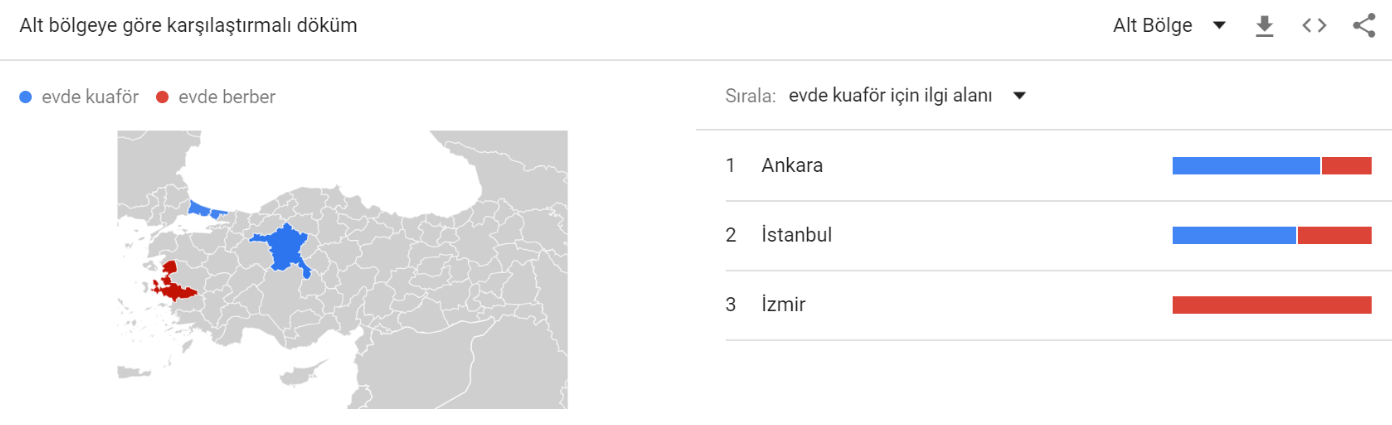Download the subregion data as CSV
This screenshot has height=425, width=1392.
click(x=1265, y=26)
